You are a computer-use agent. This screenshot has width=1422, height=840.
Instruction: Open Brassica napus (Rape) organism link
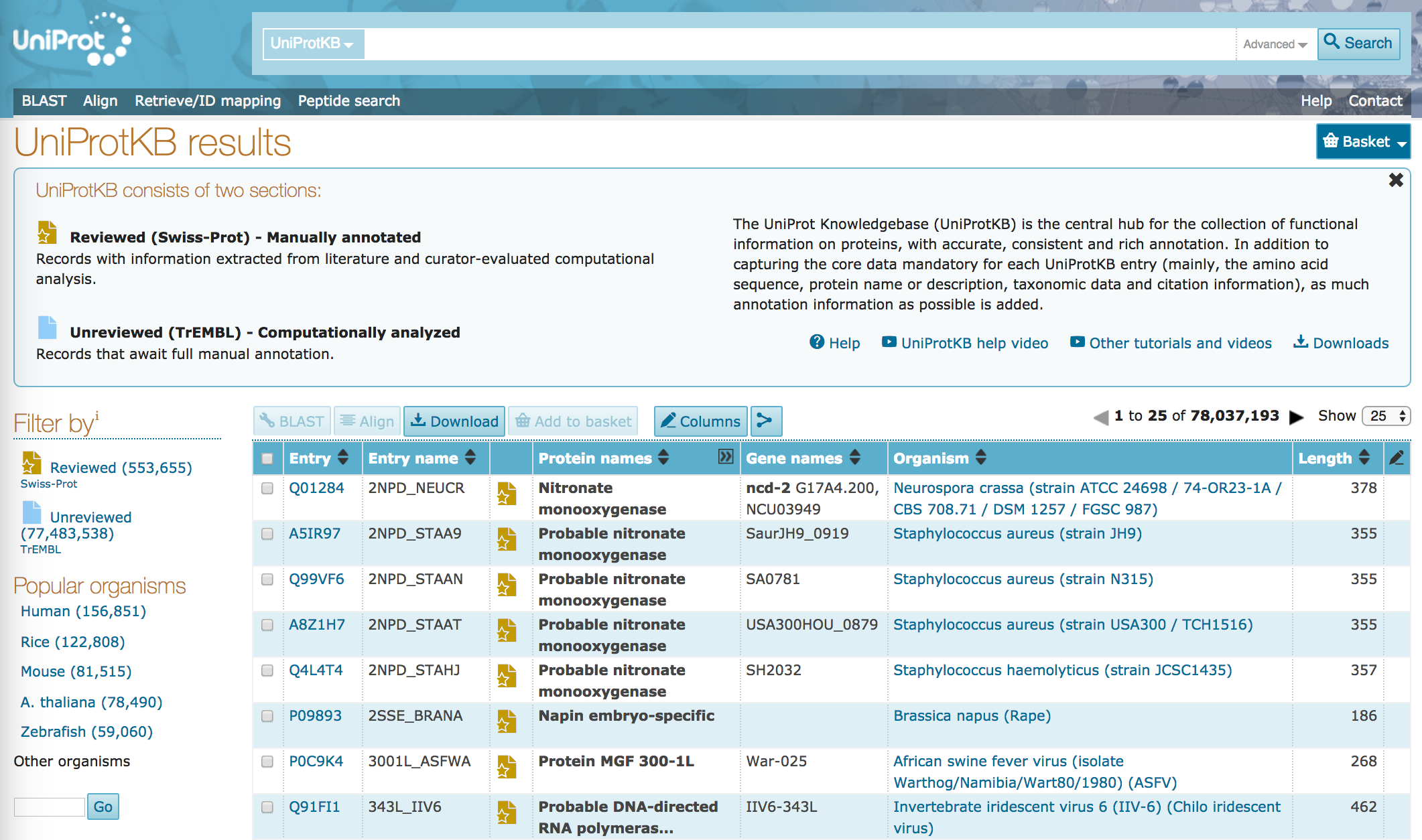(x=972, y=716)
